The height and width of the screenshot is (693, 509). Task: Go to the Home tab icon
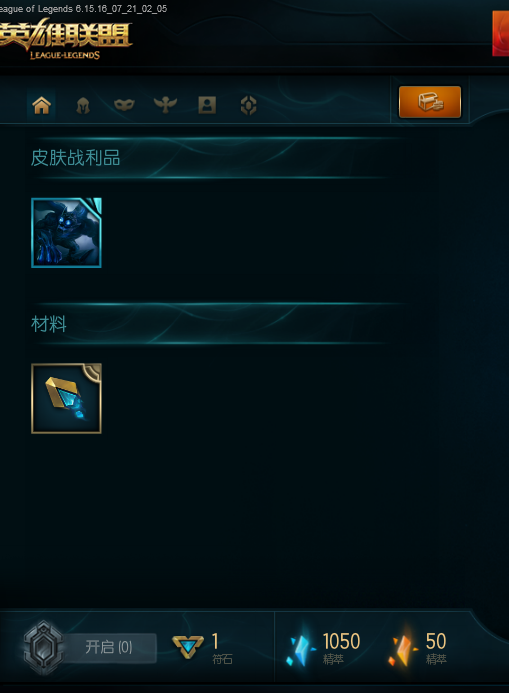click(x=42, y=105)
